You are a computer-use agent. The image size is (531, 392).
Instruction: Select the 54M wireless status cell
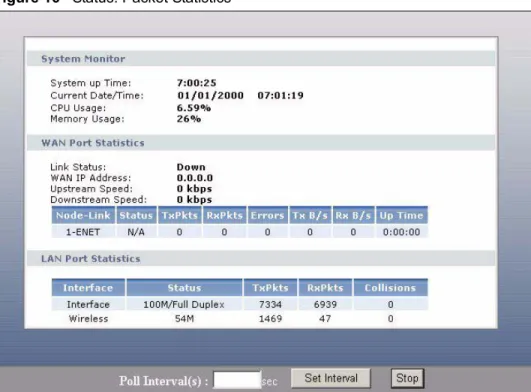pyautogui.click(x=184, y=319)
